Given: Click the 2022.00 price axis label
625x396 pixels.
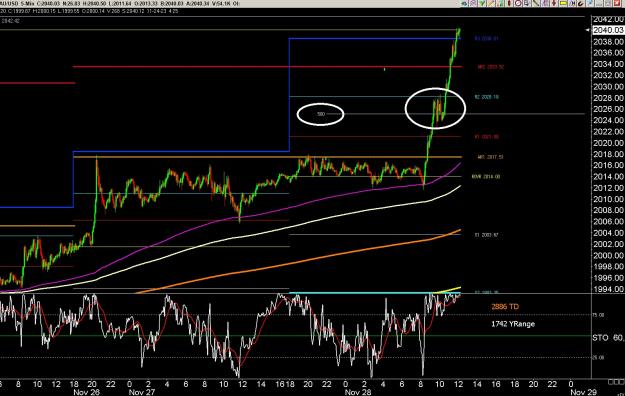Looking at the screenshot, I should point(608,132).
